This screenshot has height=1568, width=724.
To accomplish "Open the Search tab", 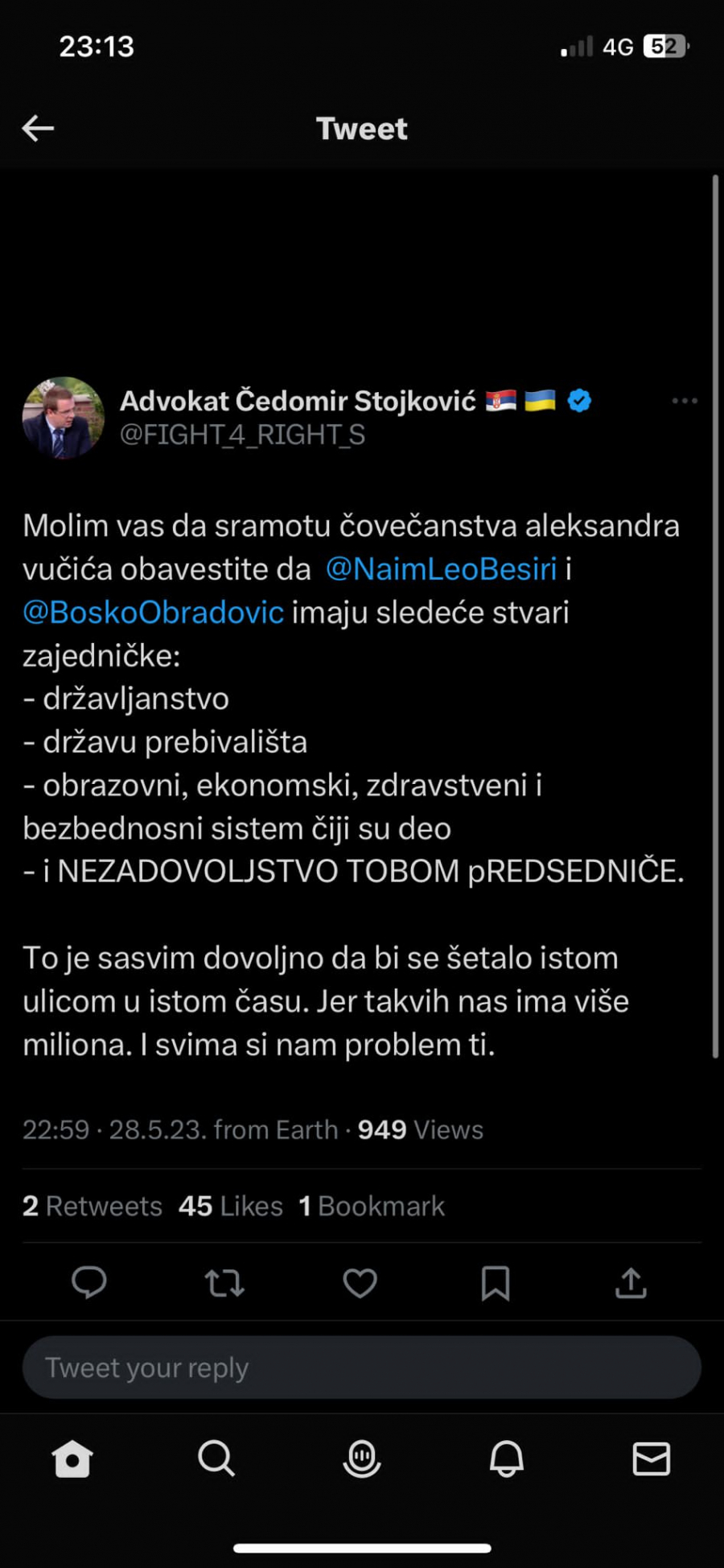I will coord(216,1458).
